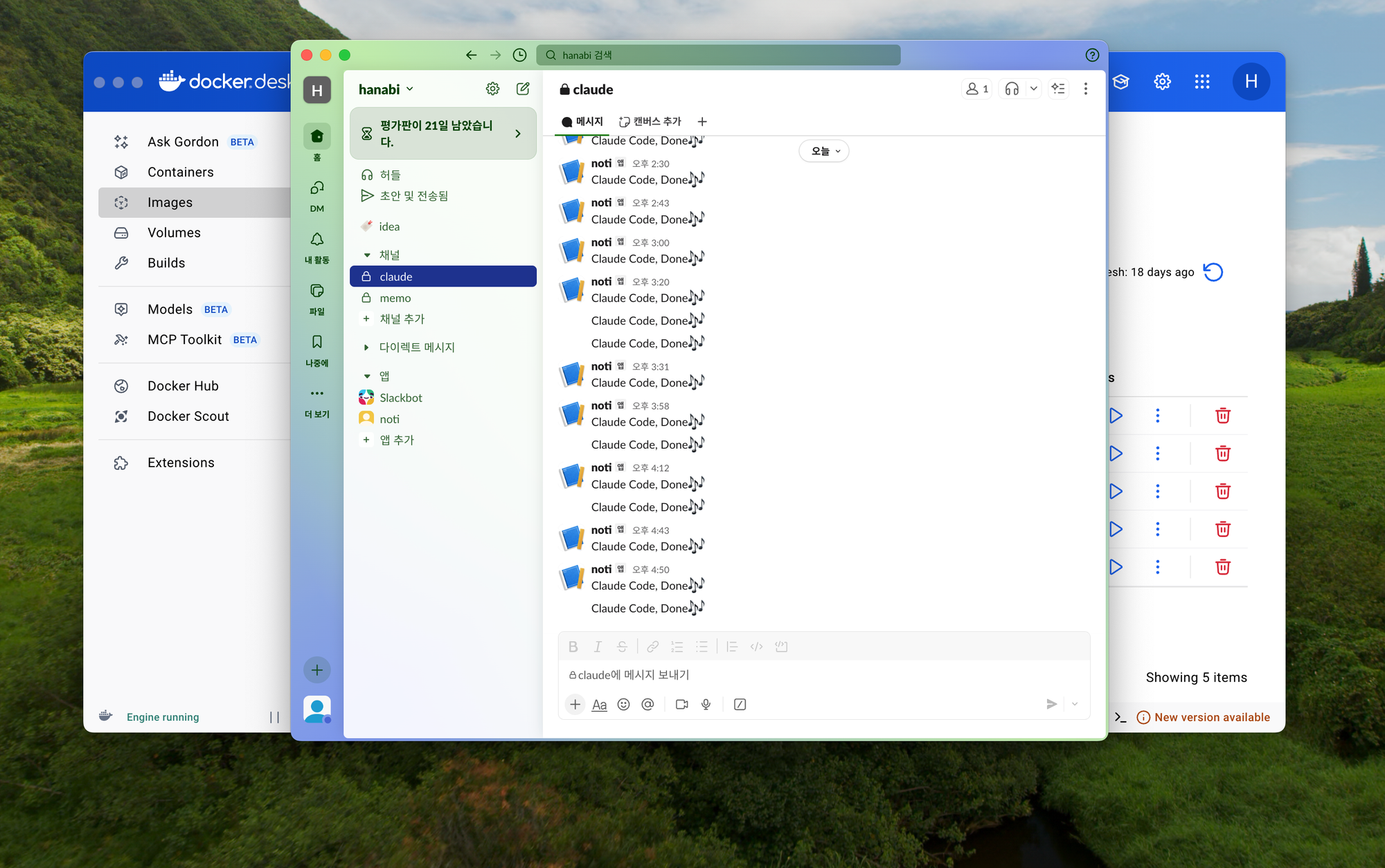The image size is (1385, 868).
Task: Open Slackbot app conversation
Action: 443,397
